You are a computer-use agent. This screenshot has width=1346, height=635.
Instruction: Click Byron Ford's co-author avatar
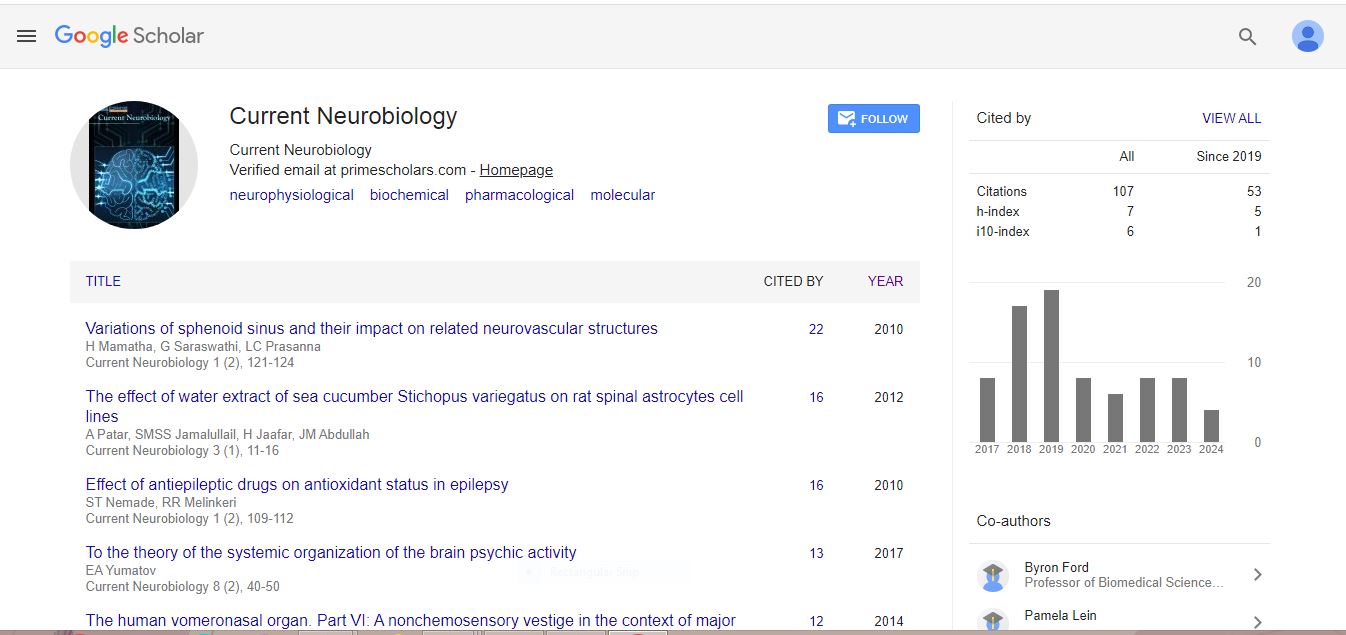[x=992, y=576]
